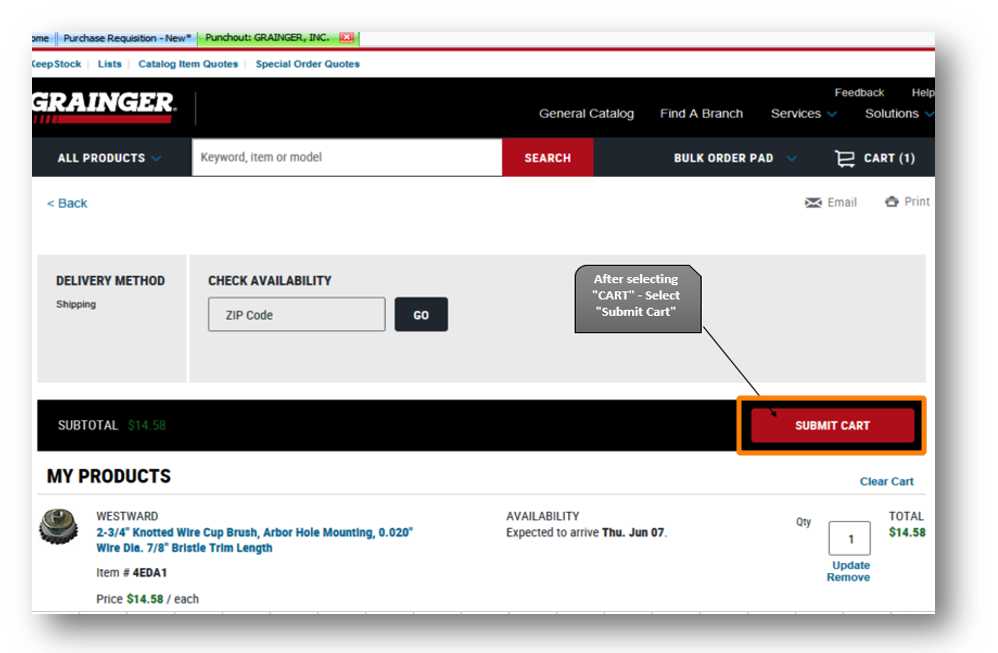Click Remove for the wire cup brush
Screen dimensions: 998x653
point(848,577)
